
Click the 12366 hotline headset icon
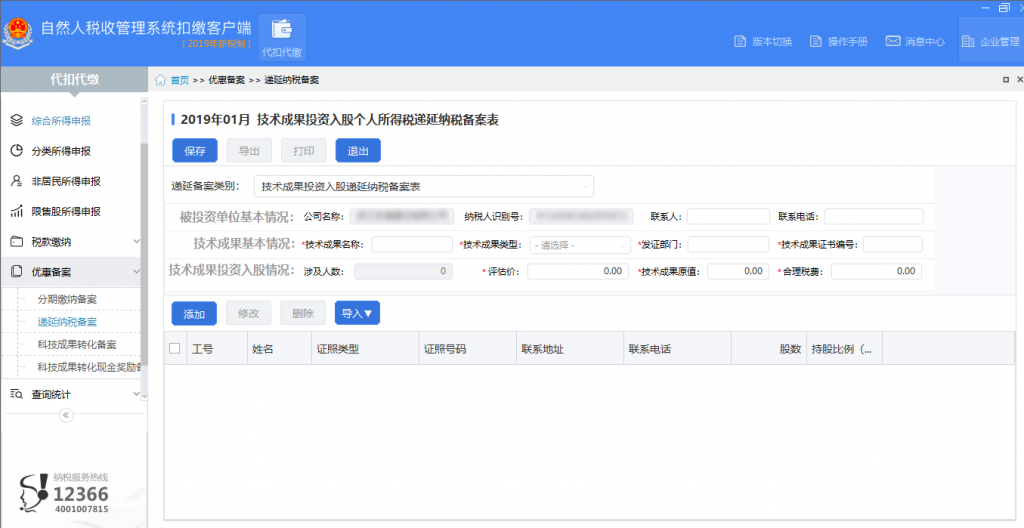coord(34,493)
